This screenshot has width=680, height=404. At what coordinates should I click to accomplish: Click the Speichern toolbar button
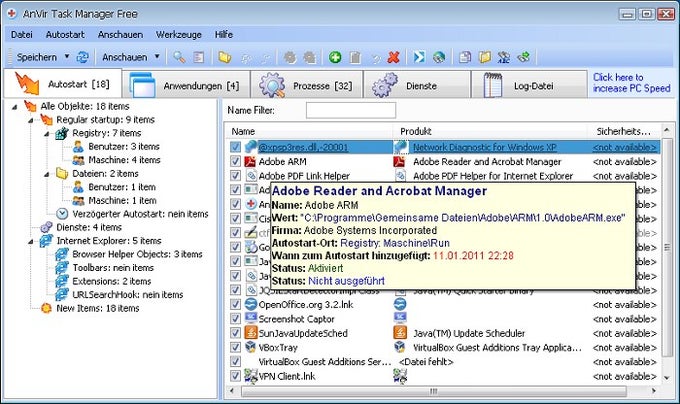point(37,57)
